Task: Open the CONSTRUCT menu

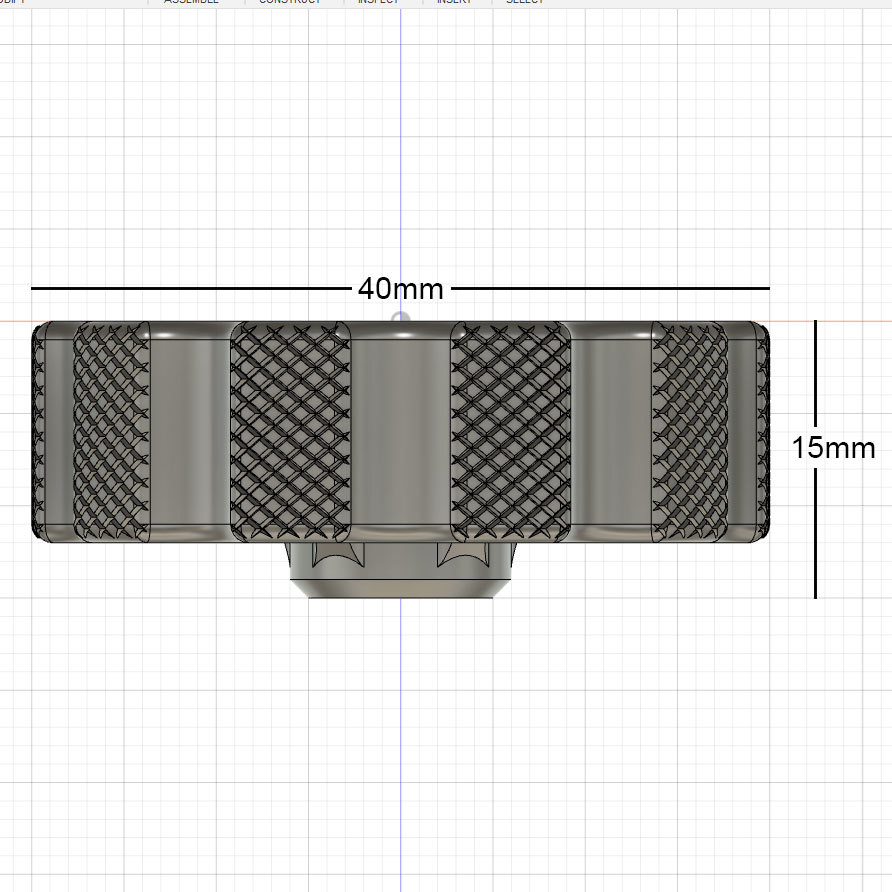Action: tap(290, 2)
